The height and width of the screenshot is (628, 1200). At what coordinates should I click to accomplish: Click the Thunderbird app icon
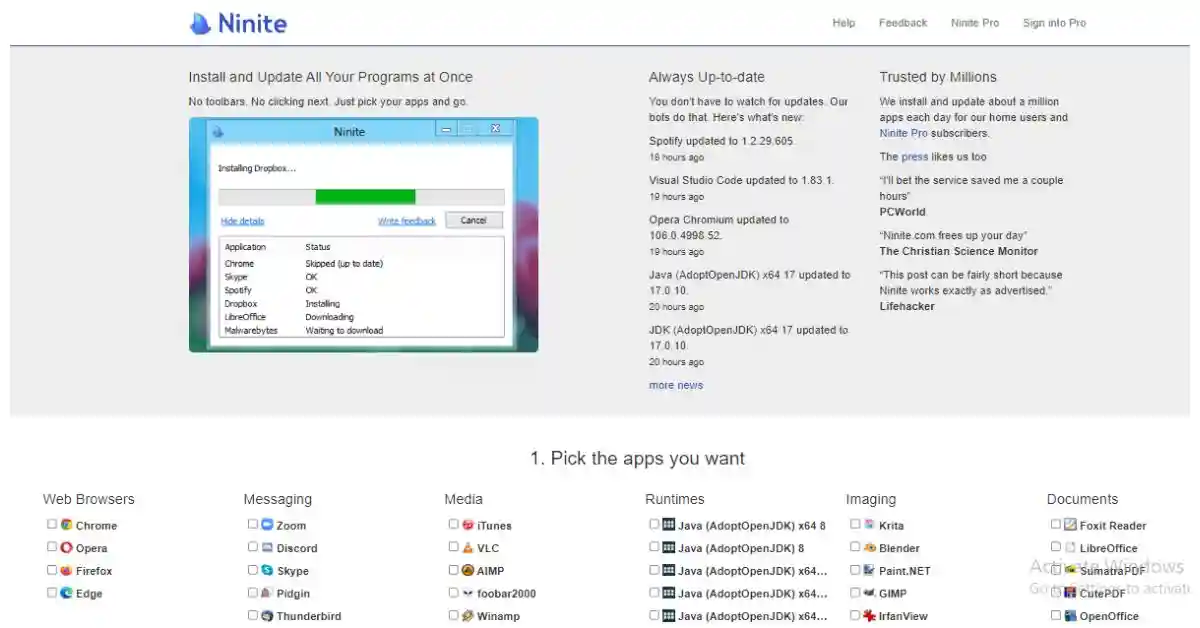[267, 615]
